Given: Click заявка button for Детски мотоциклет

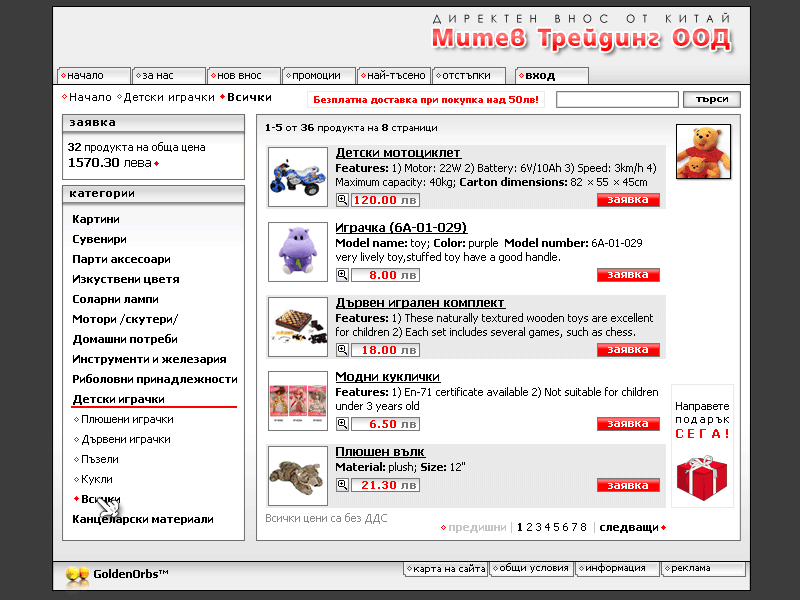Looking at the screenshot, I should pyautogui.click(x=628, y=200).
